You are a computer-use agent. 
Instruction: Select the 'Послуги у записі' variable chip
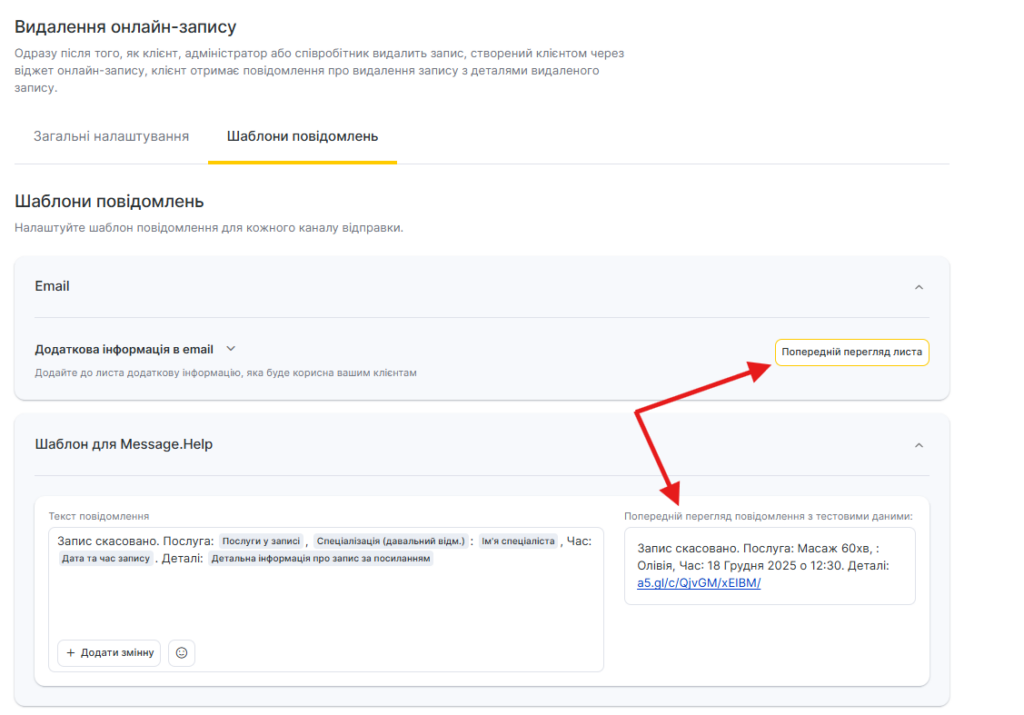tap(261, 541)
